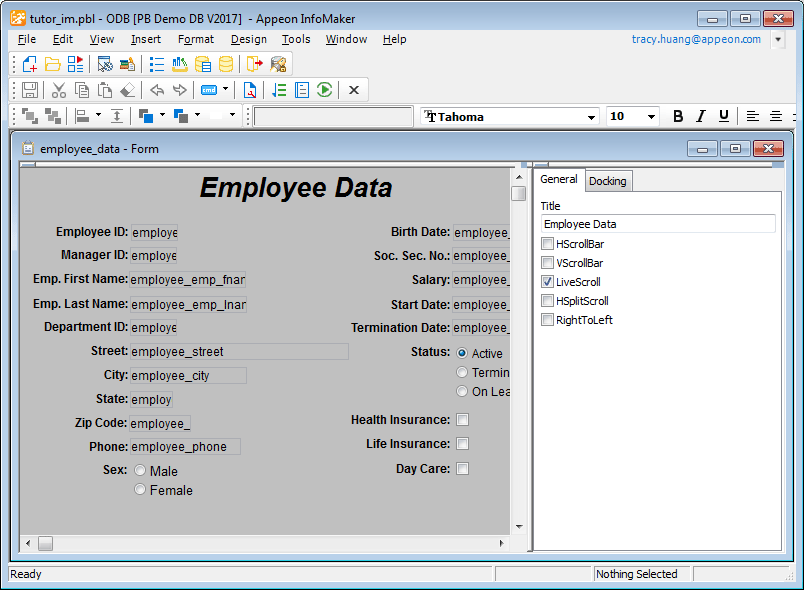Image resolution: width=804 pixels, height=590 pixels.
Task: Apply Italic text formatting
Action: pos(700,116)
